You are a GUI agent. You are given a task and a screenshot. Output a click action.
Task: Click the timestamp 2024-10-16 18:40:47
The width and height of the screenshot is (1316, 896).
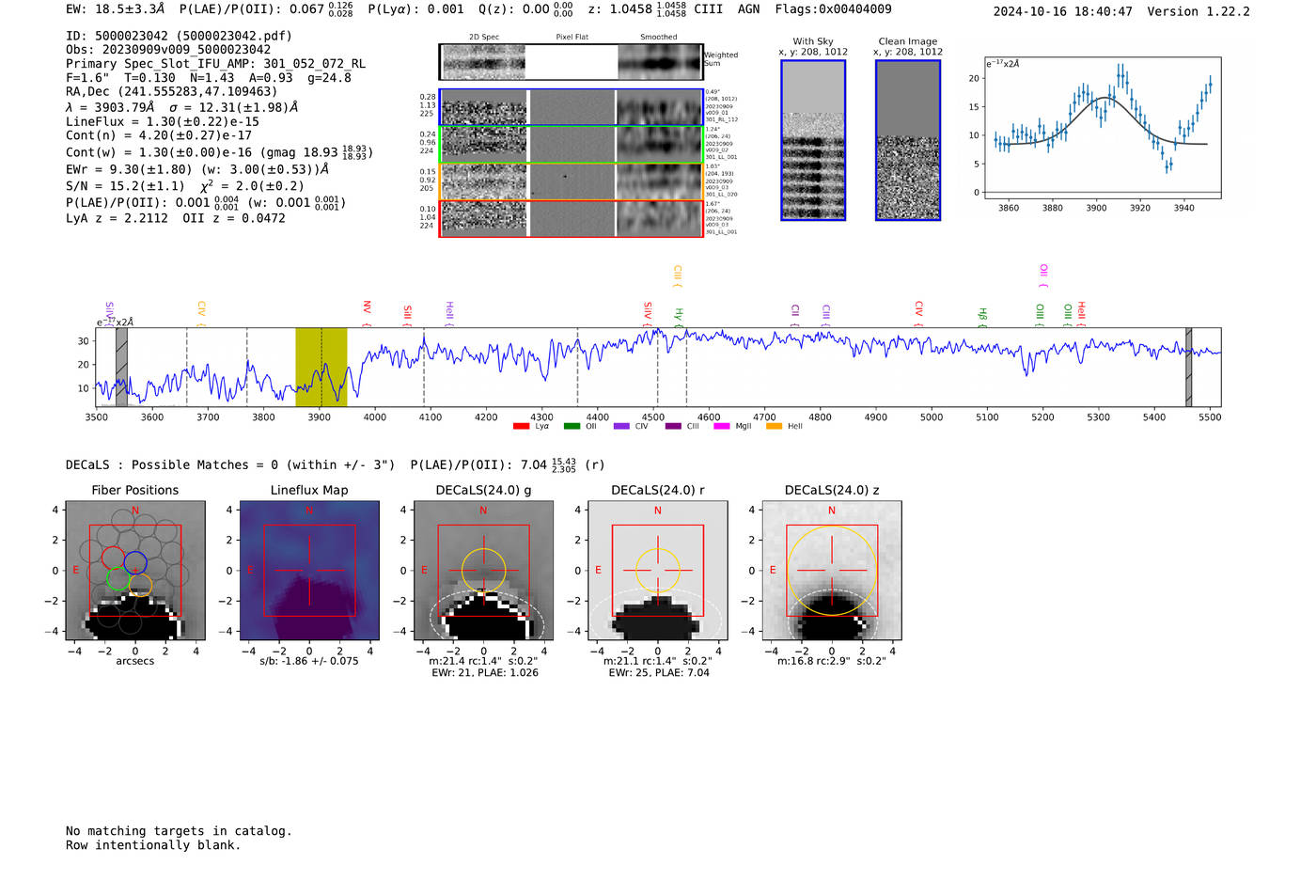click(x=1063, y=11)
